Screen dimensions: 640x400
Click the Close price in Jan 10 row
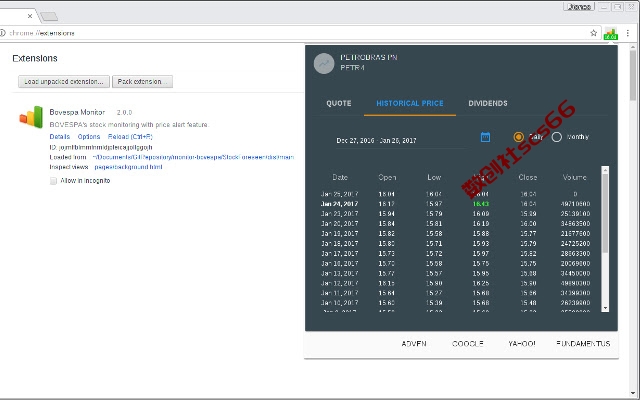pyautogui.click(x=528, y=303)
